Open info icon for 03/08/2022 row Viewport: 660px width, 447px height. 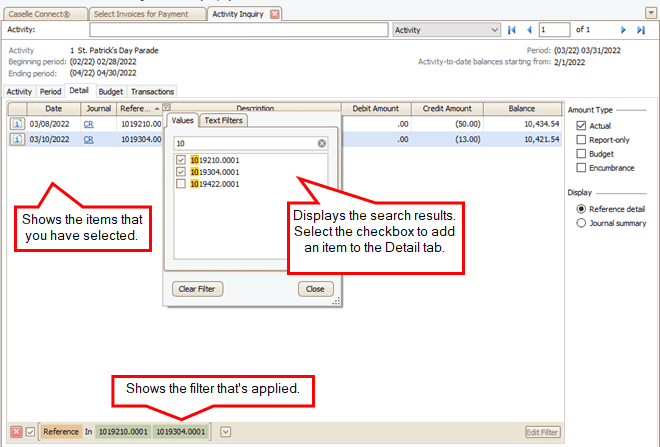tap(17, 123)
